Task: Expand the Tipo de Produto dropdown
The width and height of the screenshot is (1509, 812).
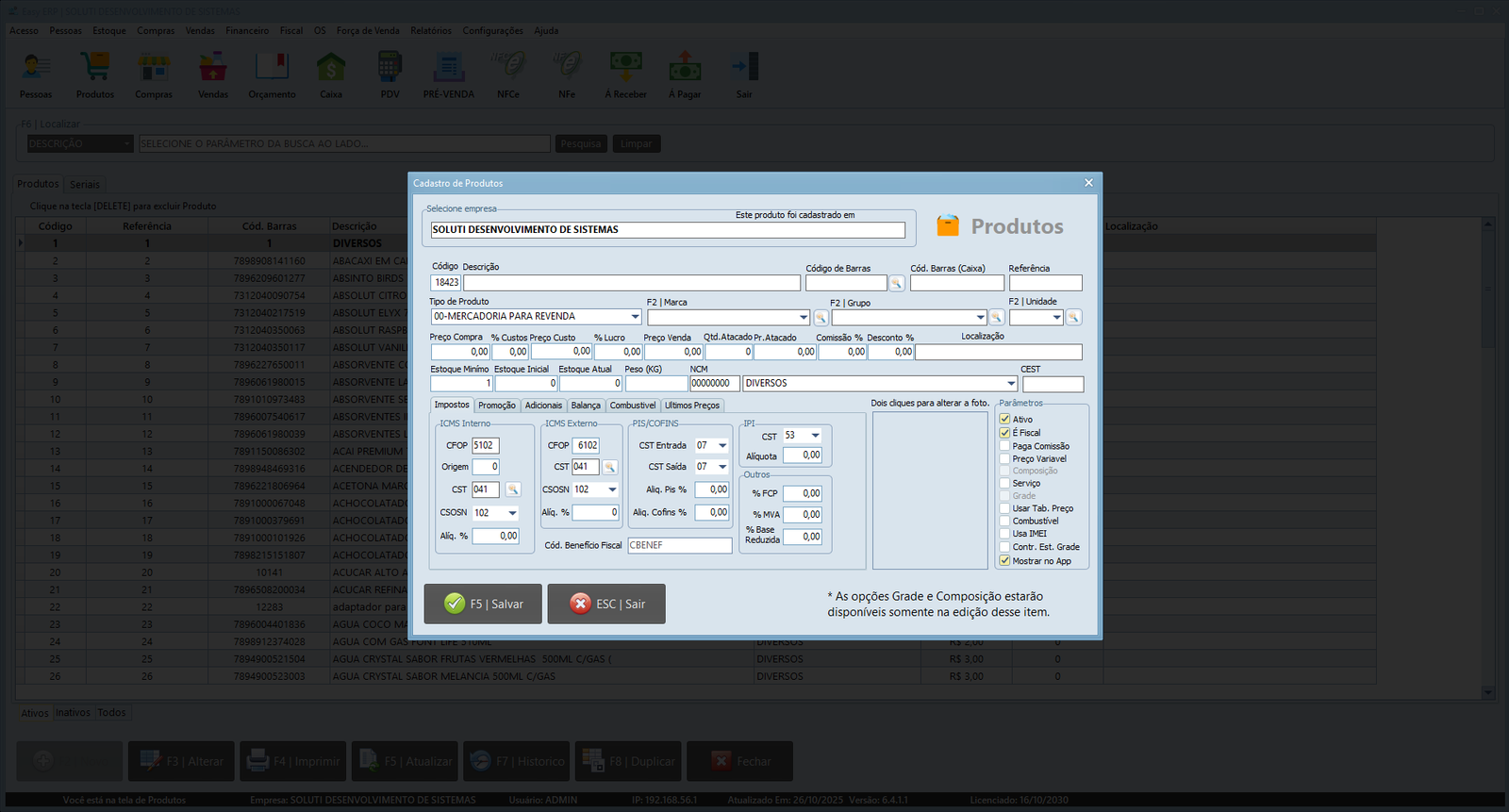Action: (x=635, y=317)
